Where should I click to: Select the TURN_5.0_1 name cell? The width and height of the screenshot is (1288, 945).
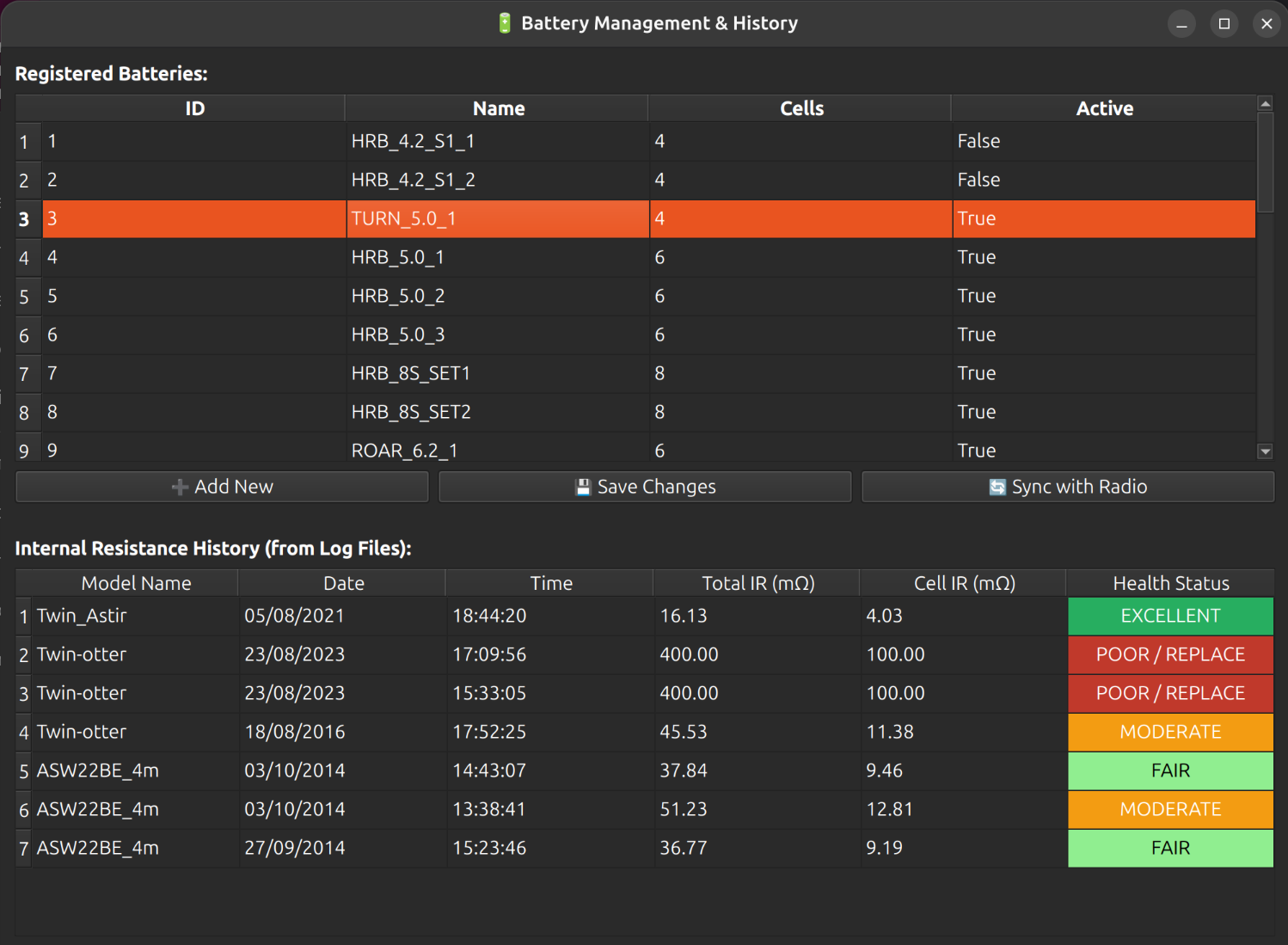(x=498, y=218)
